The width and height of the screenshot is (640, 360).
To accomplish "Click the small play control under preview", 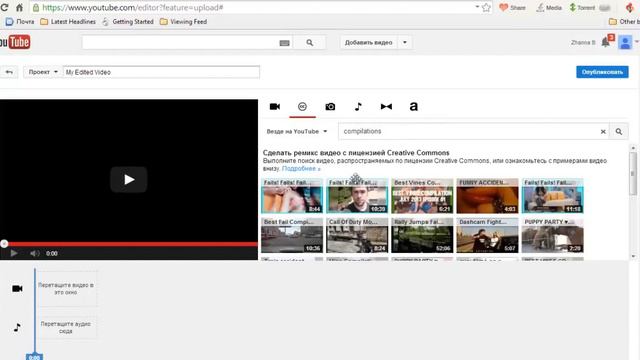I will click(14, 253).
